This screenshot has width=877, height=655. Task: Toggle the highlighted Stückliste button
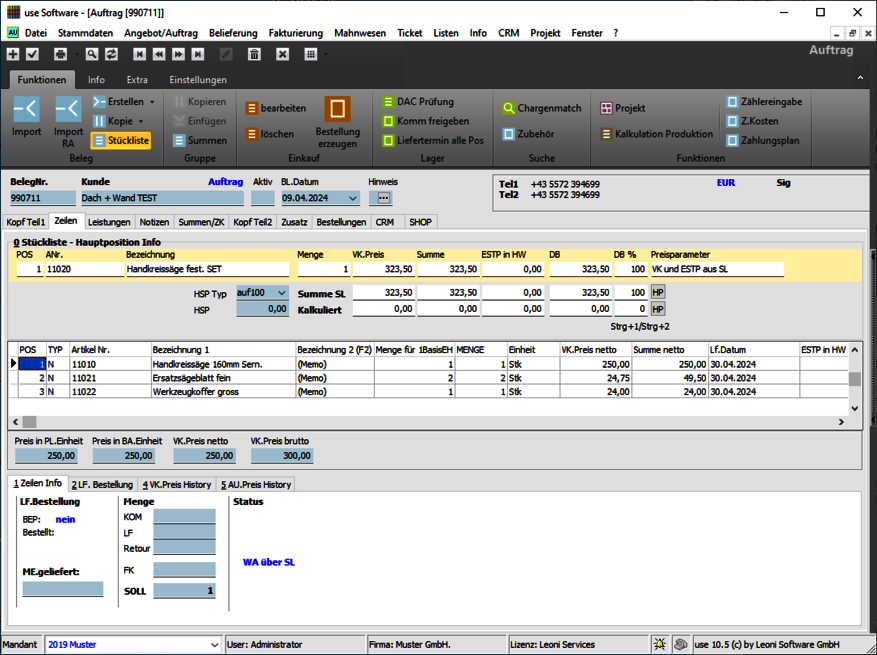coord(120,141)
